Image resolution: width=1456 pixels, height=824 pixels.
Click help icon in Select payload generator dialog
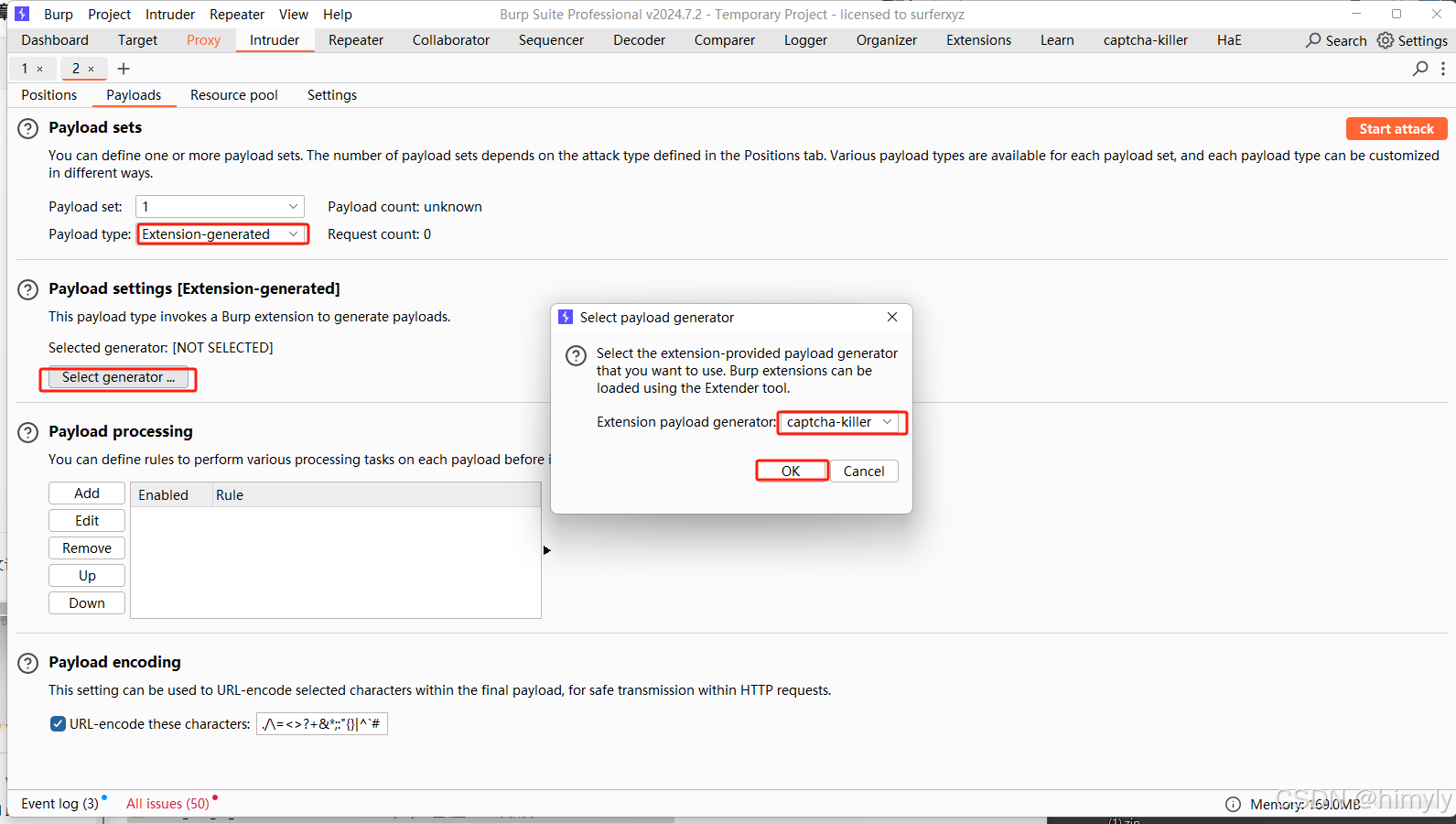(x=576, y=356)
